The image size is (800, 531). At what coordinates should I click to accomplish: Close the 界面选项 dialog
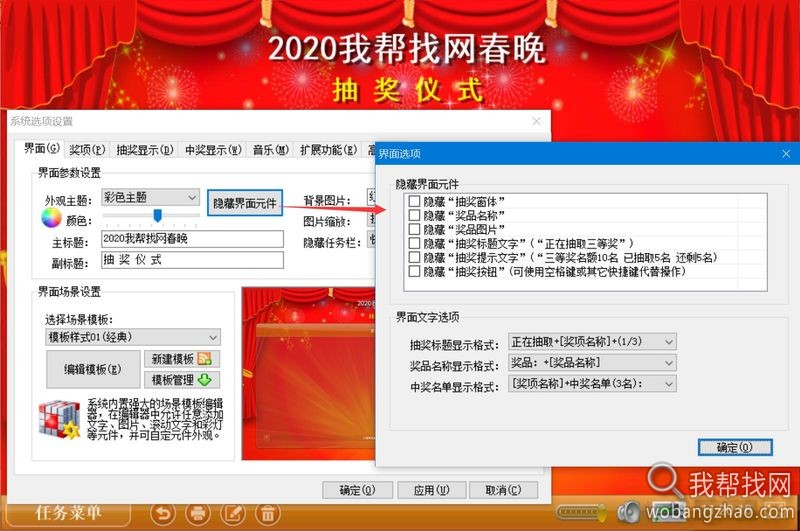click(x=786, y=154)
